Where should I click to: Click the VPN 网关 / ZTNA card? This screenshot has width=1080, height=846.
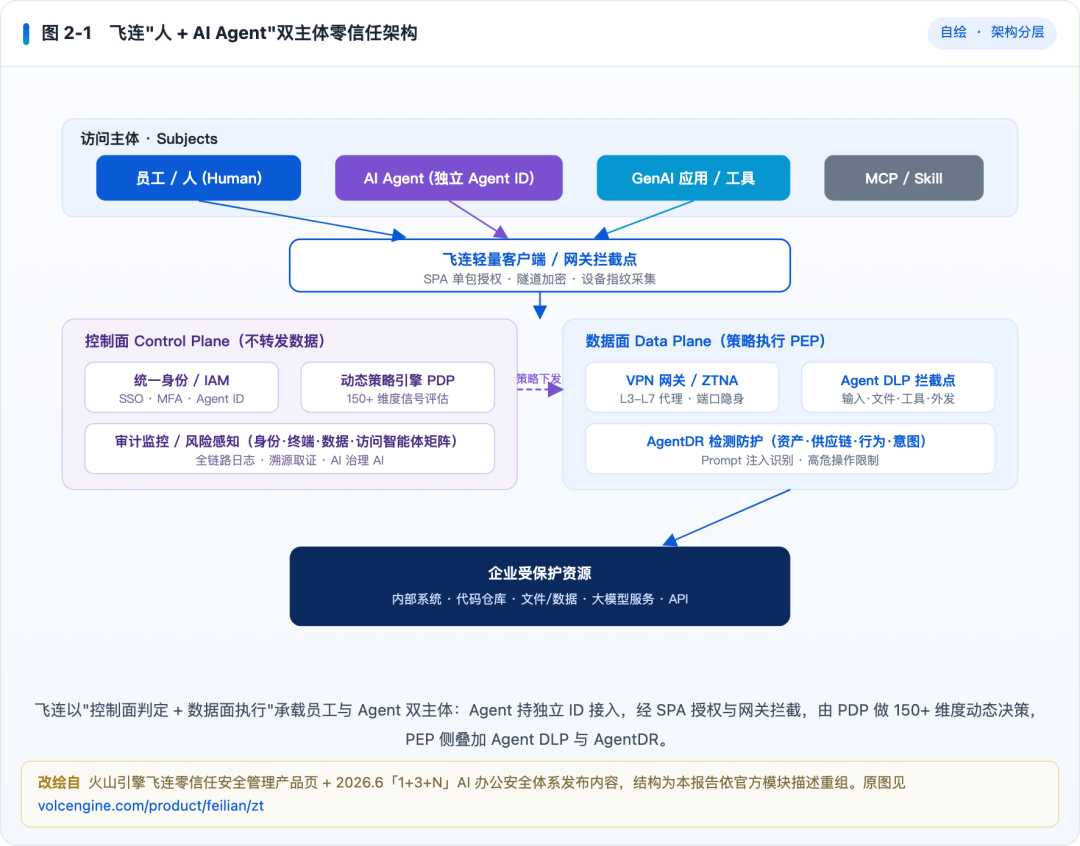[682, 388]
